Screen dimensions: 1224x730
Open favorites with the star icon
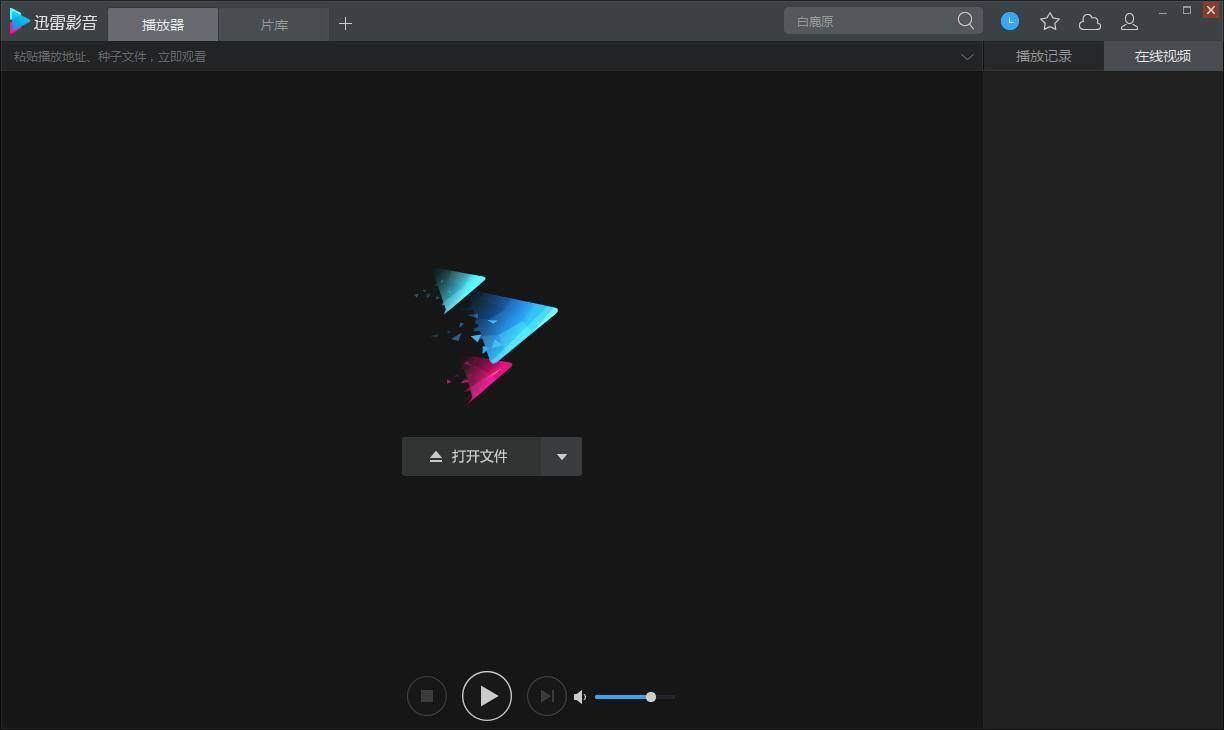coord(1049,21)
